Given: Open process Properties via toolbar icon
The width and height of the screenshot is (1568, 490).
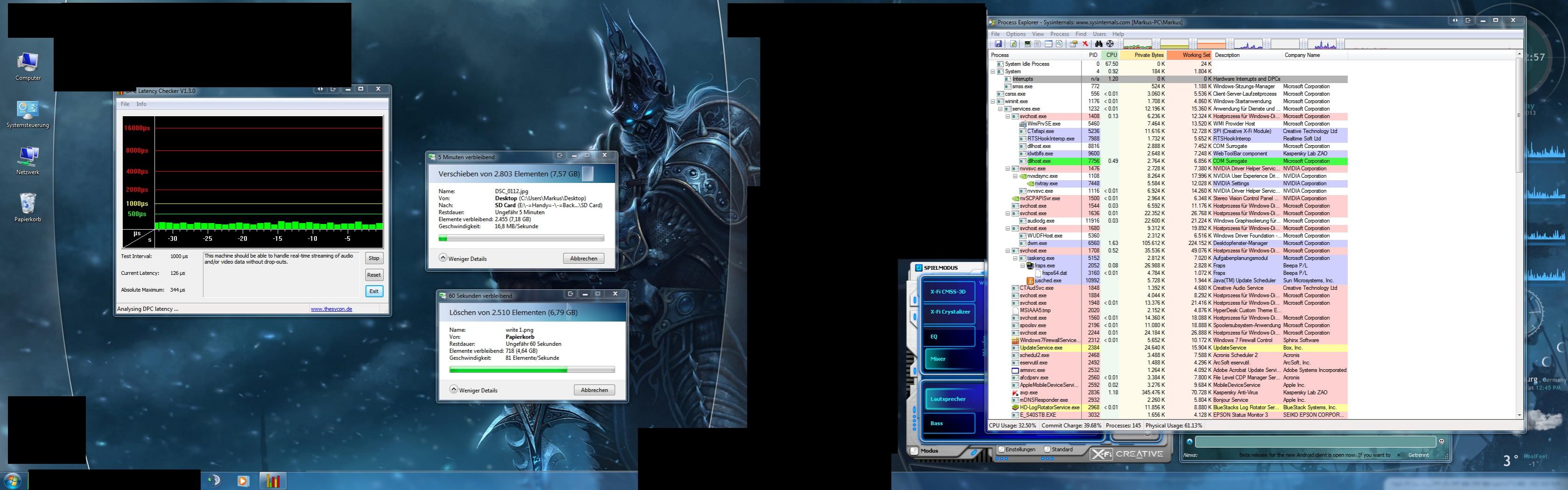Looking at the screenshot, I should 1074,44.
